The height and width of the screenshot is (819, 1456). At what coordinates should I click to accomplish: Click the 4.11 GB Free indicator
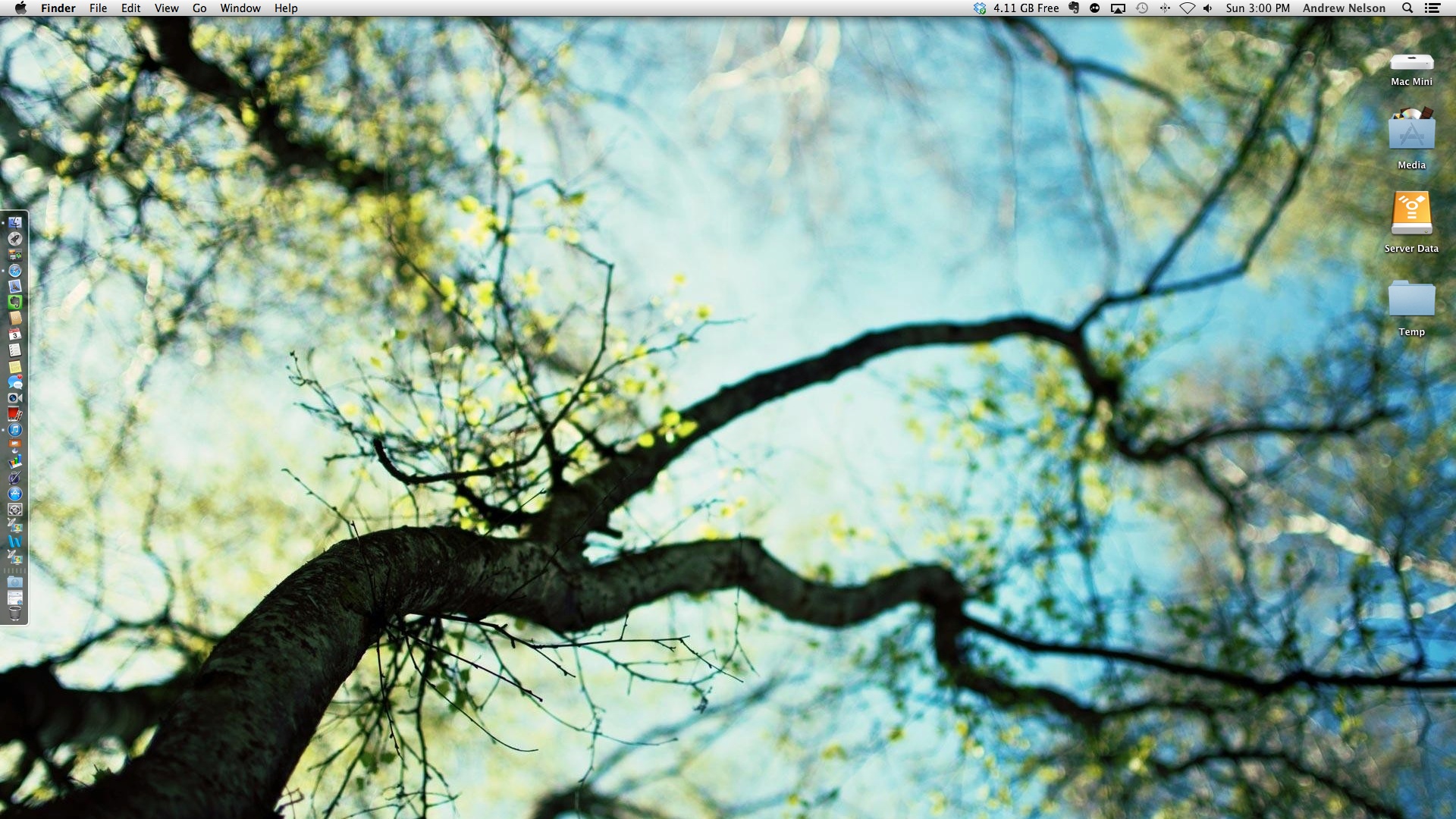tap(1026, 8)
